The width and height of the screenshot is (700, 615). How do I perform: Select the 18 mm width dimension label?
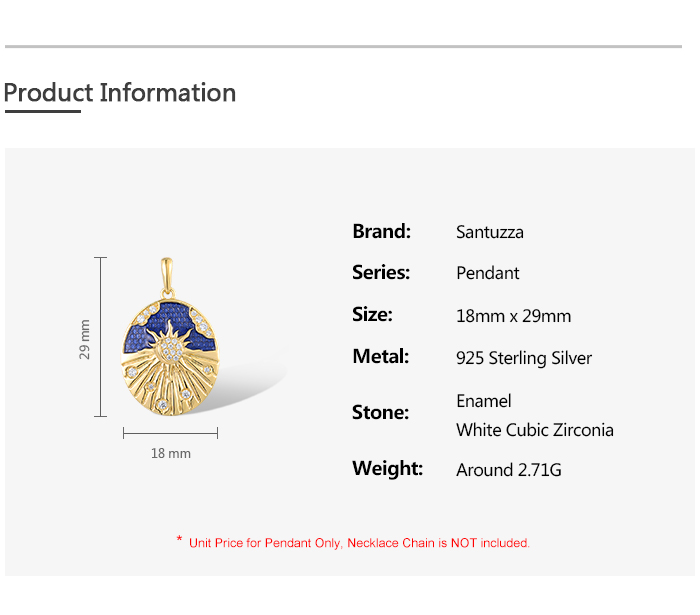pos(170,454)
